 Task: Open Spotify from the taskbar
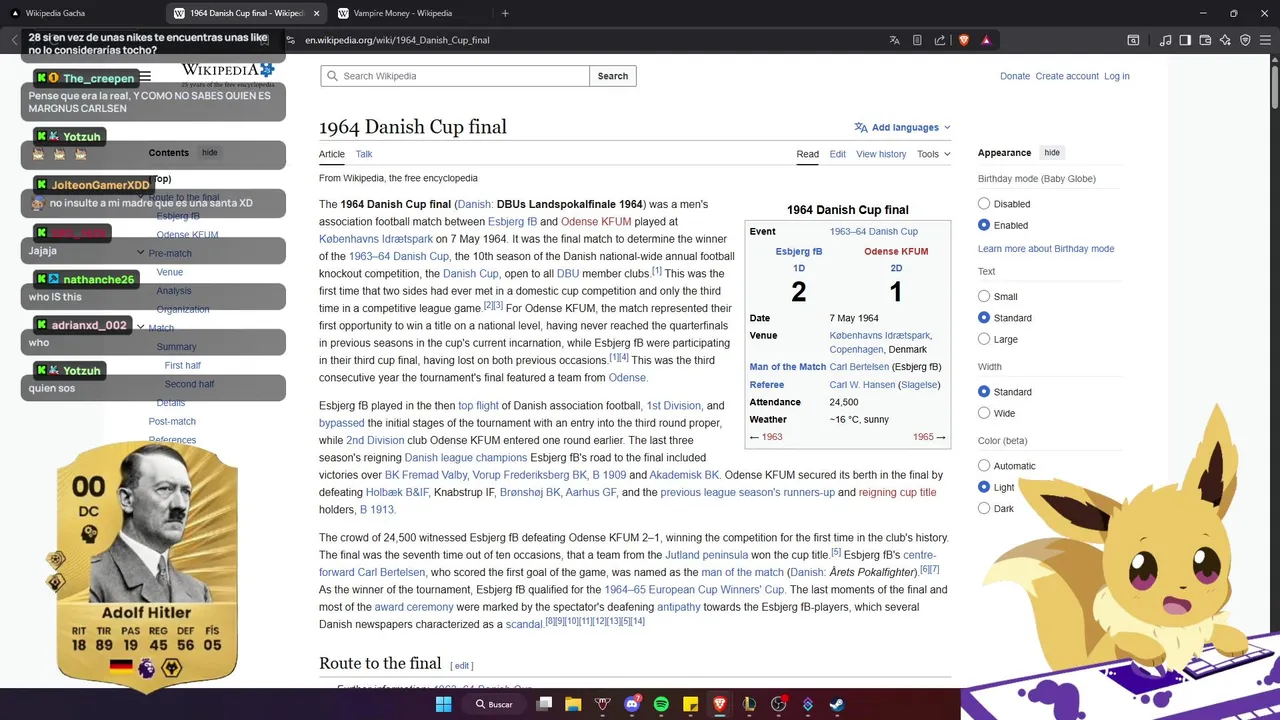point(661,704)
